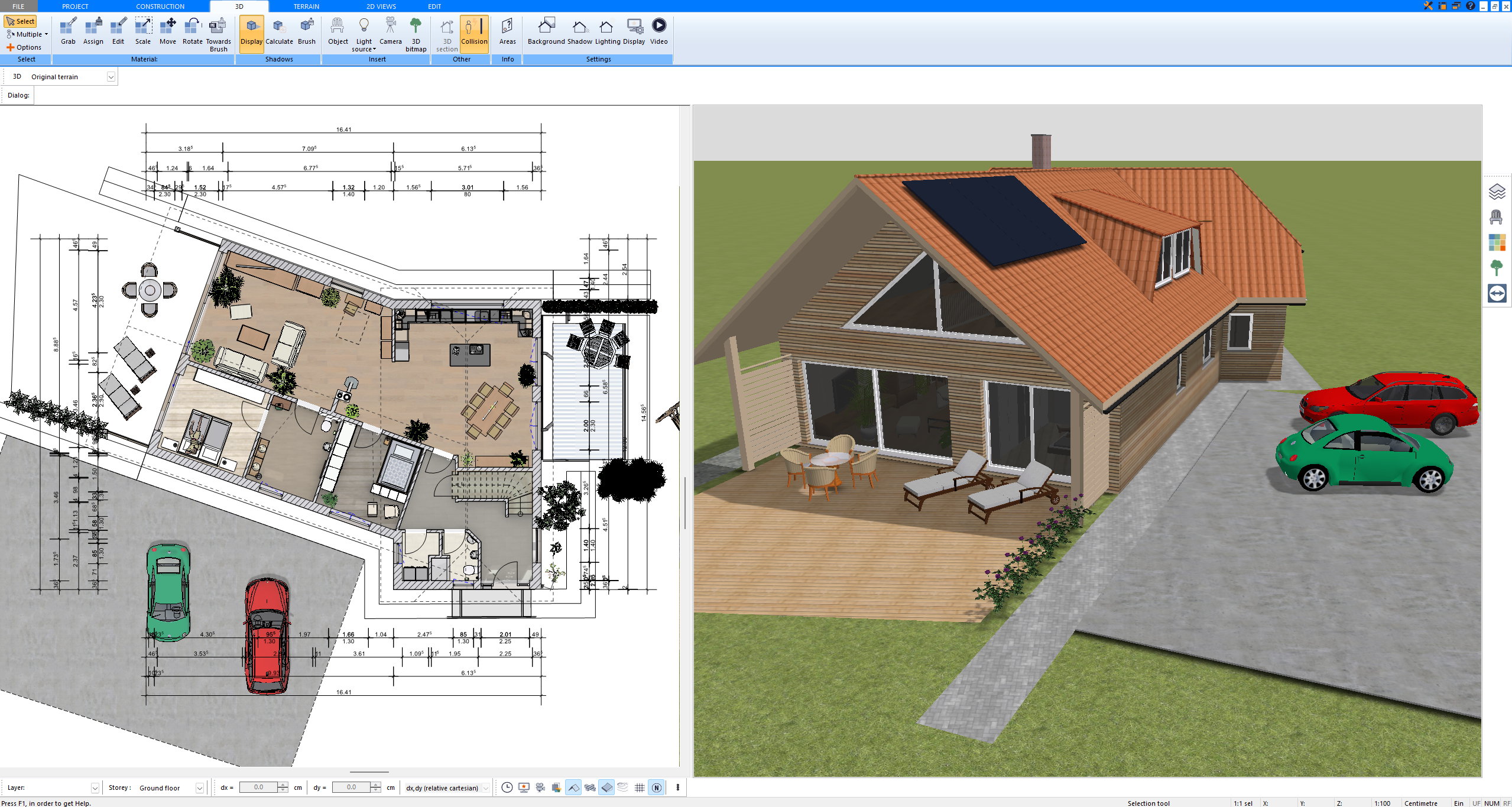
Task: Toggle the Select mode button
Action: point(21,21)
